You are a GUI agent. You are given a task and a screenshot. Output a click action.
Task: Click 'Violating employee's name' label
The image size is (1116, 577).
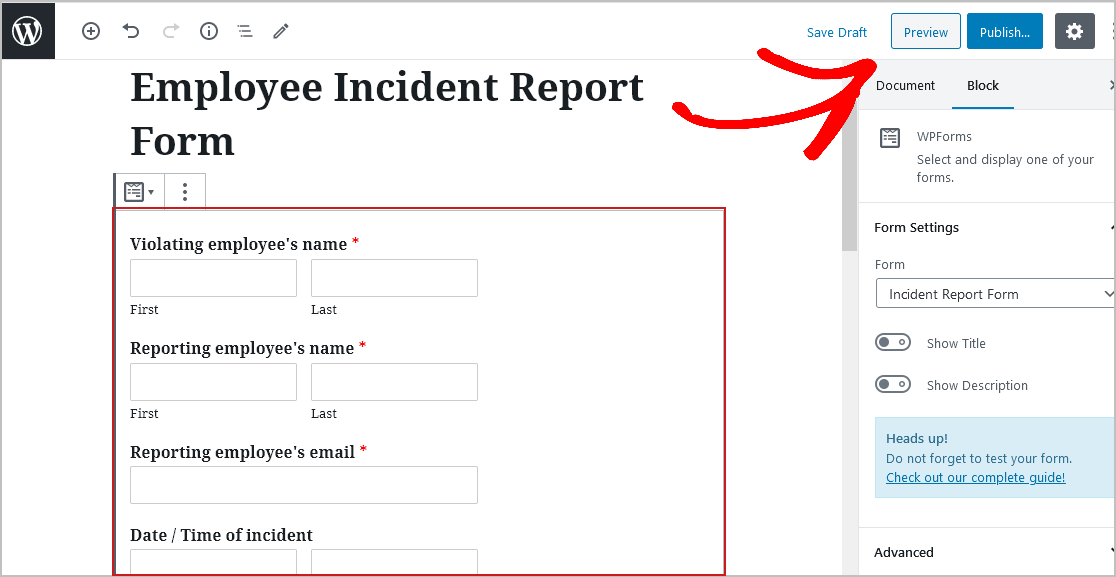[239, 244]
